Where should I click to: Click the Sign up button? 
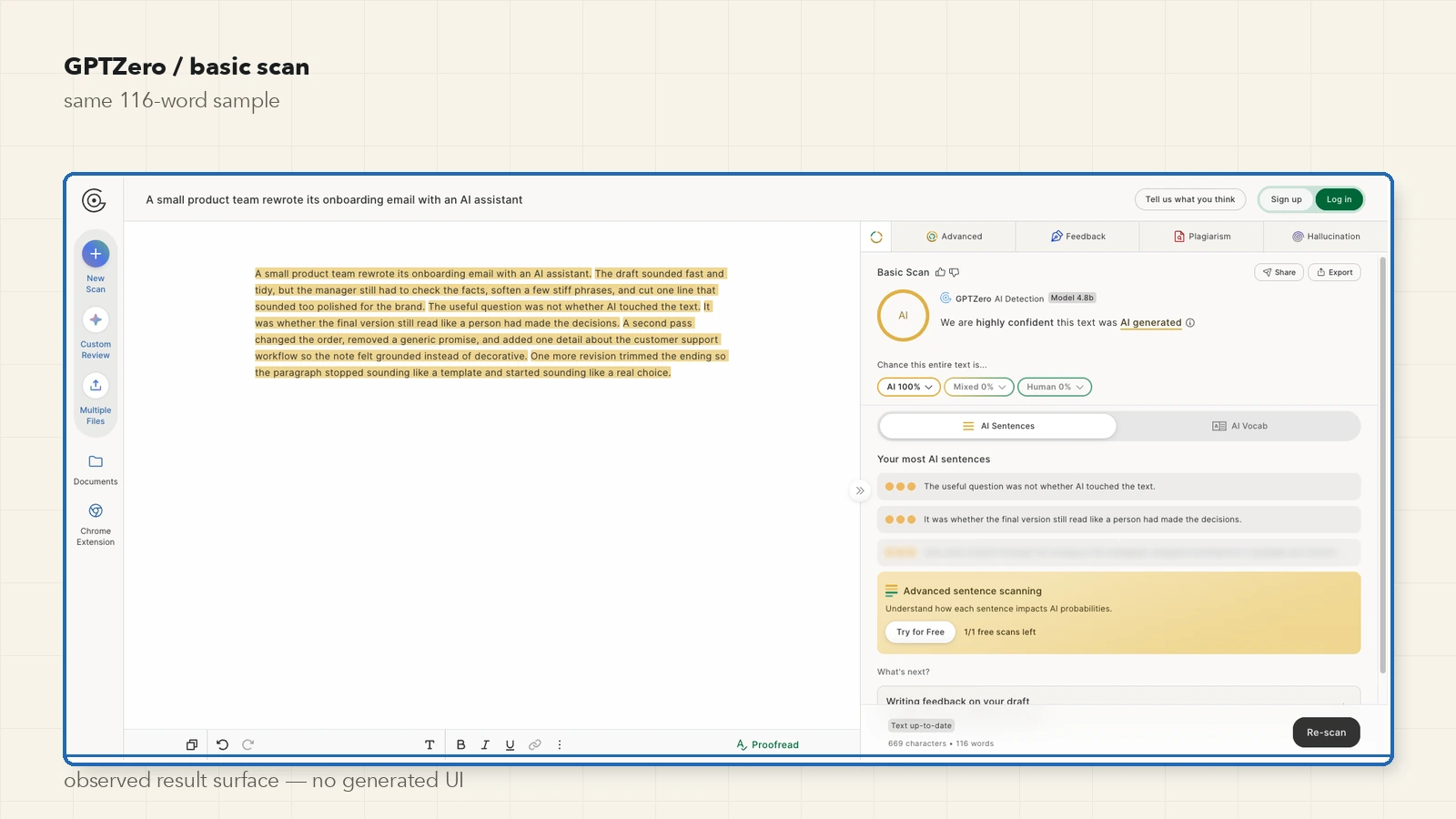(1286, 199)
